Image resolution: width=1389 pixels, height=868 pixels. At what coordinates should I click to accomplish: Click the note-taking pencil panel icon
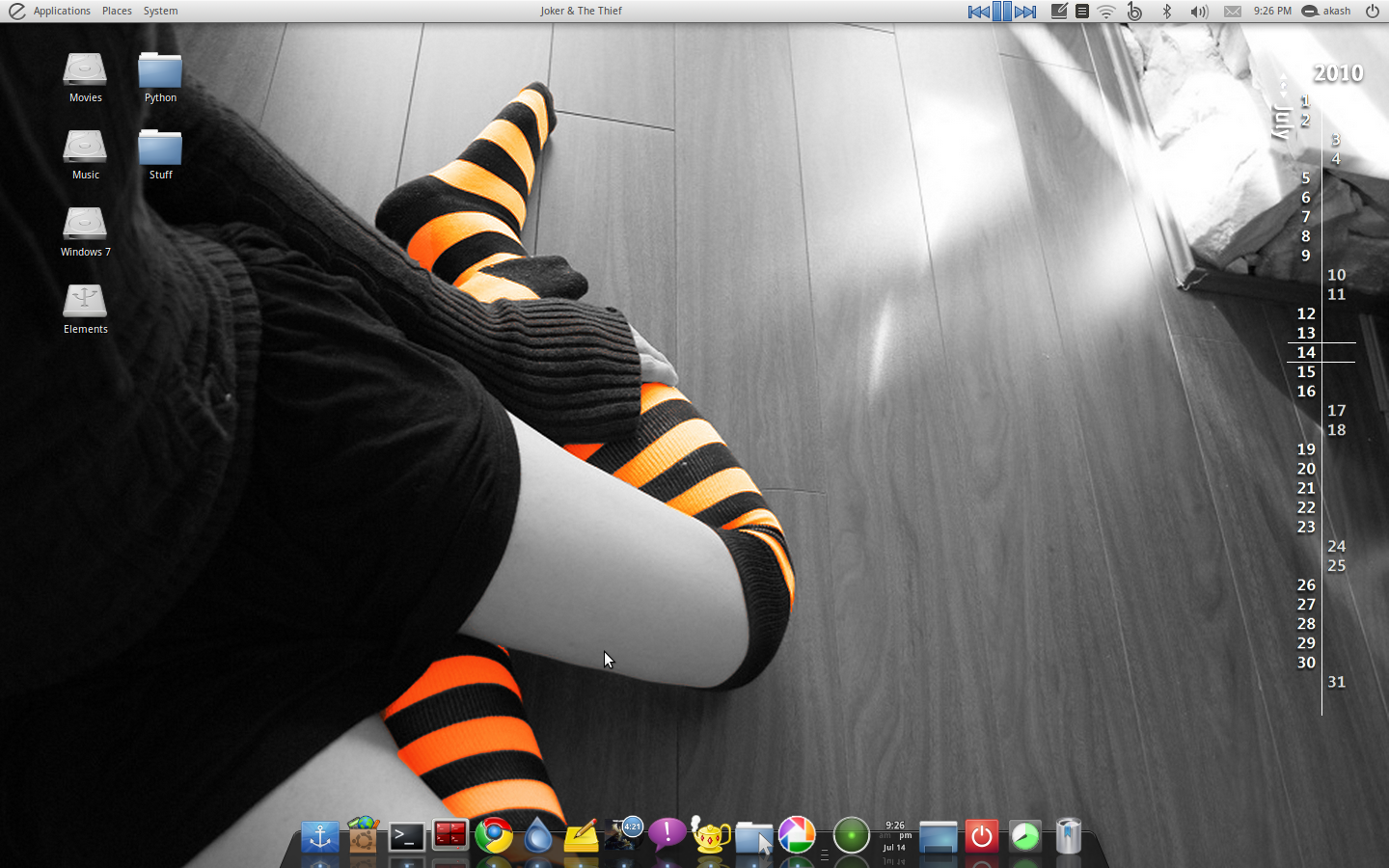pos(1059,12)
